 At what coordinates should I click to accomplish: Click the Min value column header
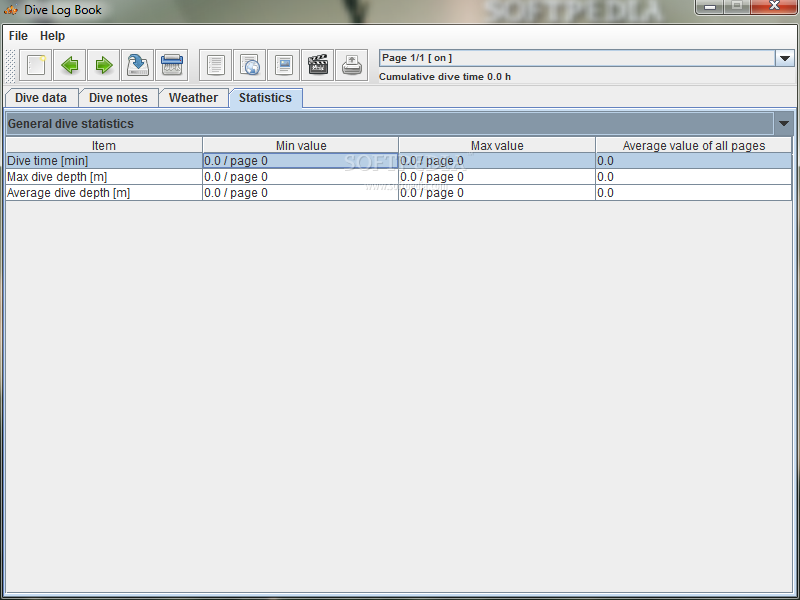tap(301, 145)
